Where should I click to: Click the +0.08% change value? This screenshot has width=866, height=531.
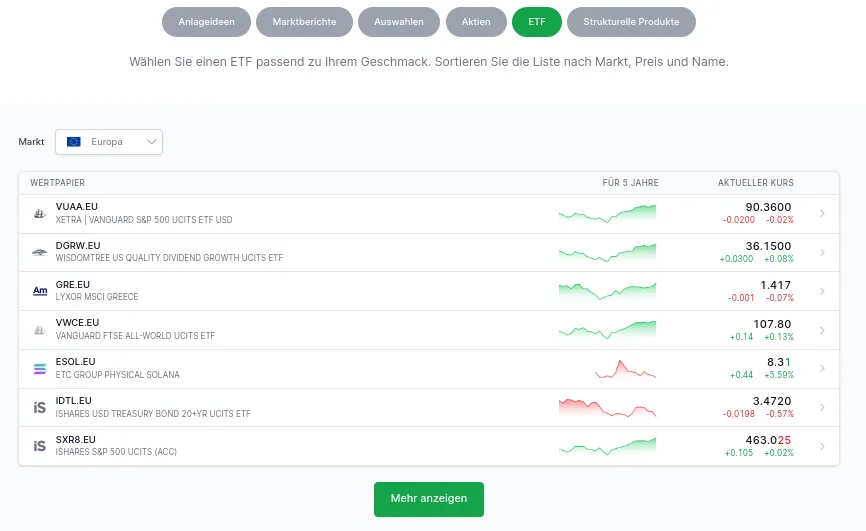(x=779, y=259)
